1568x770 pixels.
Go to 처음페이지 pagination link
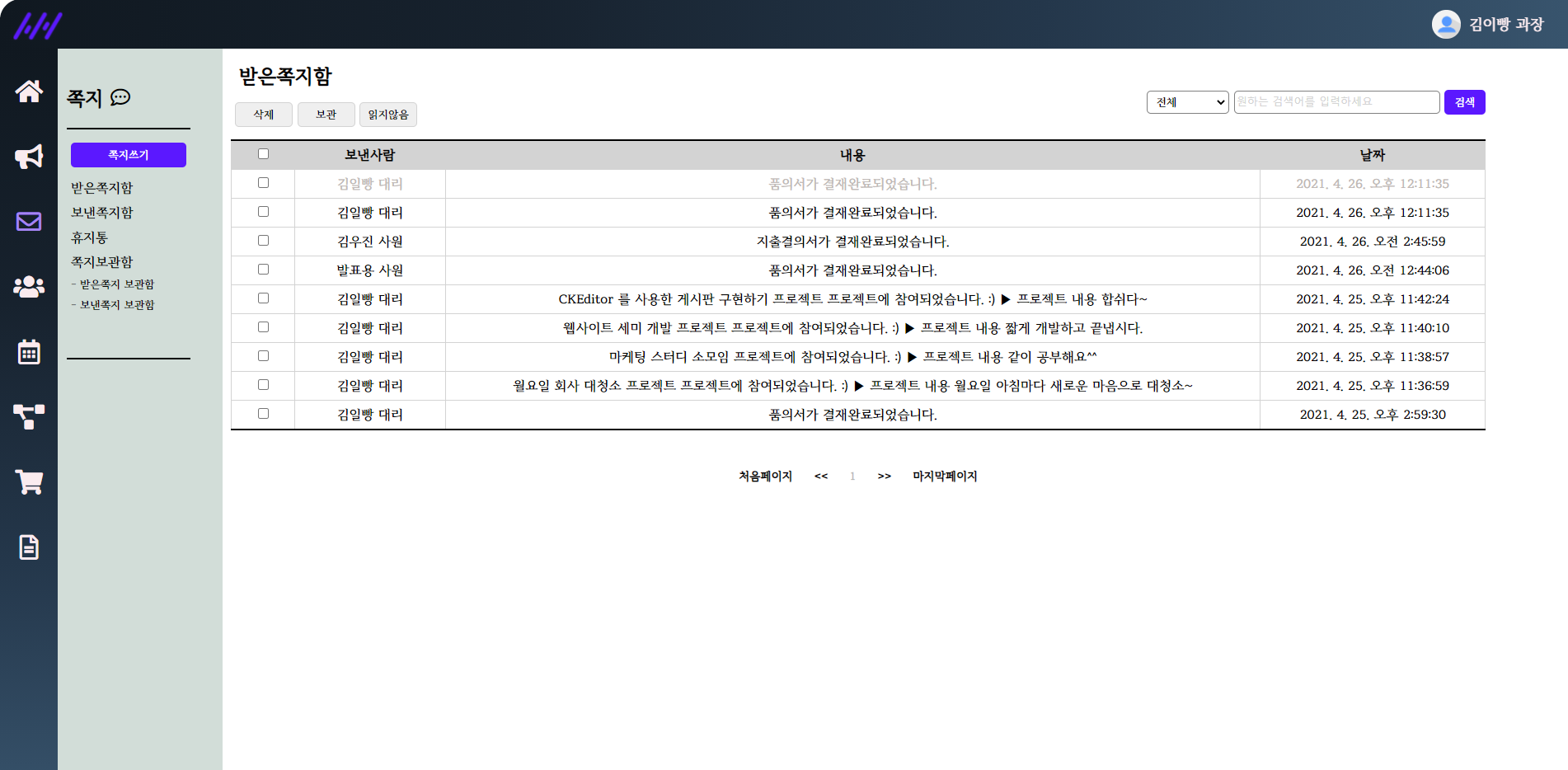765,477
